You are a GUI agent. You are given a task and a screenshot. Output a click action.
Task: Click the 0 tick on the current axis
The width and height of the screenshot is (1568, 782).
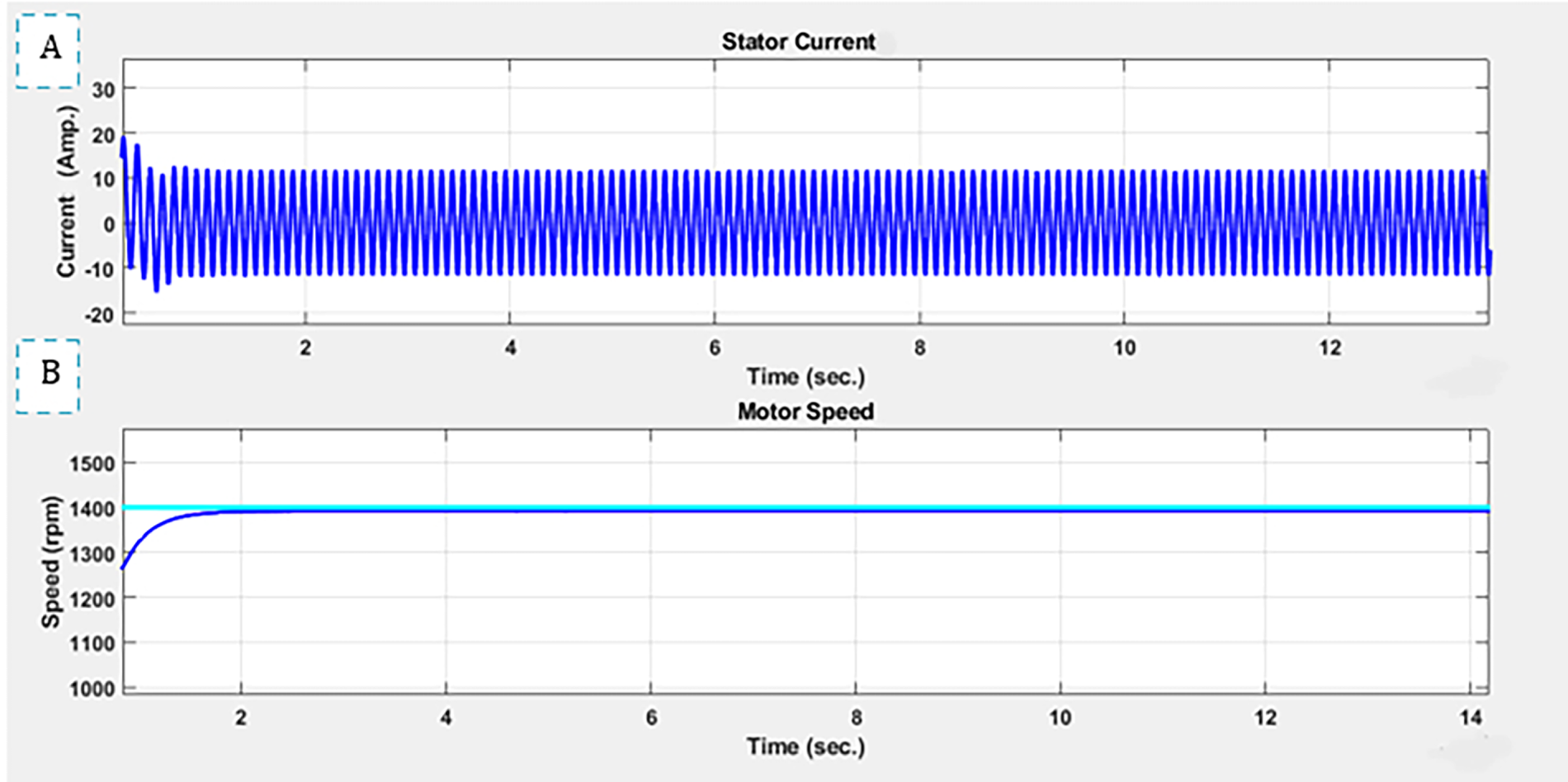click(109, 224)
